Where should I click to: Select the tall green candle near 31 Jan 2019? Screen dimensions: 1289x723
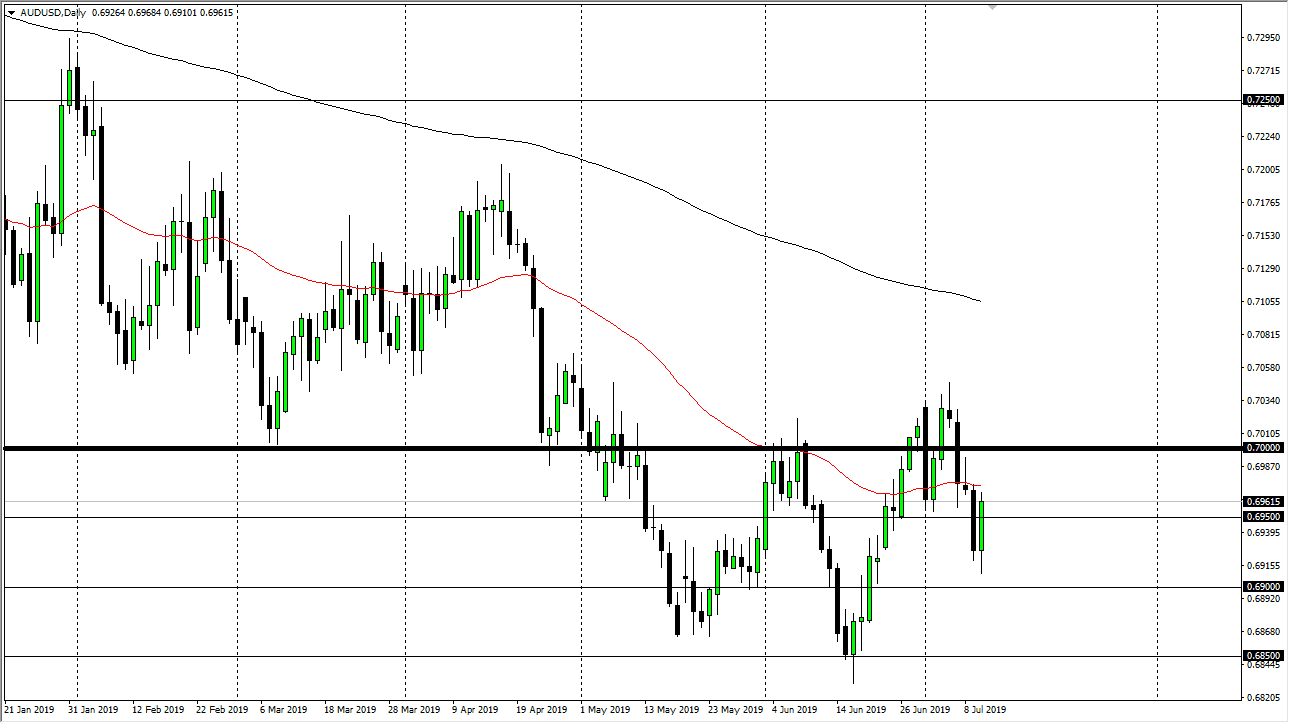tap(62, 160)
